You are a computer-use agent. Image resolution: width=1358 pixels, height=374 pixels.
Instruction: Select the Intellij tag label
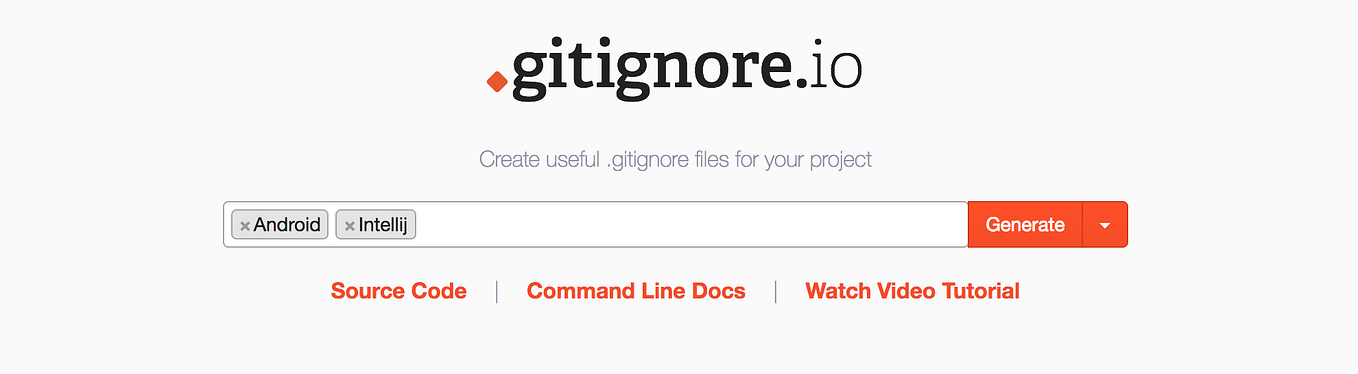pos(384,225)
